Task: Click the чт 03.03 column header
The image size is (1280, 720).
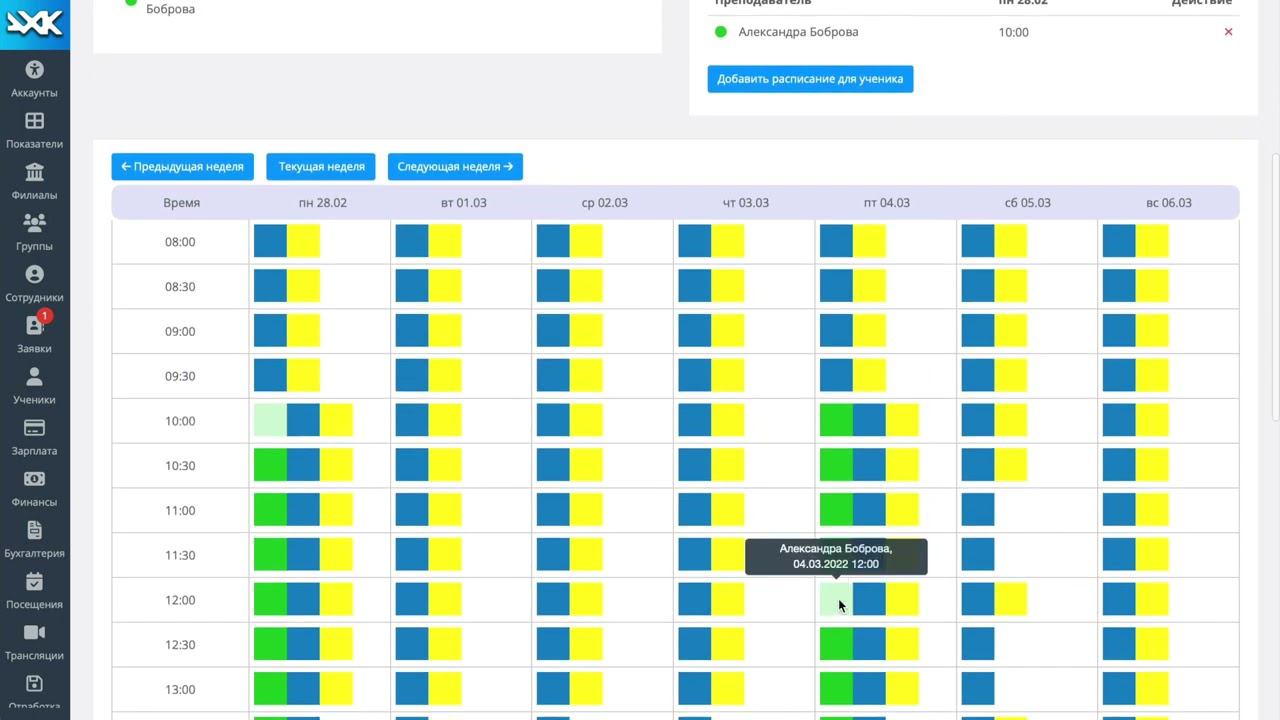Action: (x=746, y=203)
